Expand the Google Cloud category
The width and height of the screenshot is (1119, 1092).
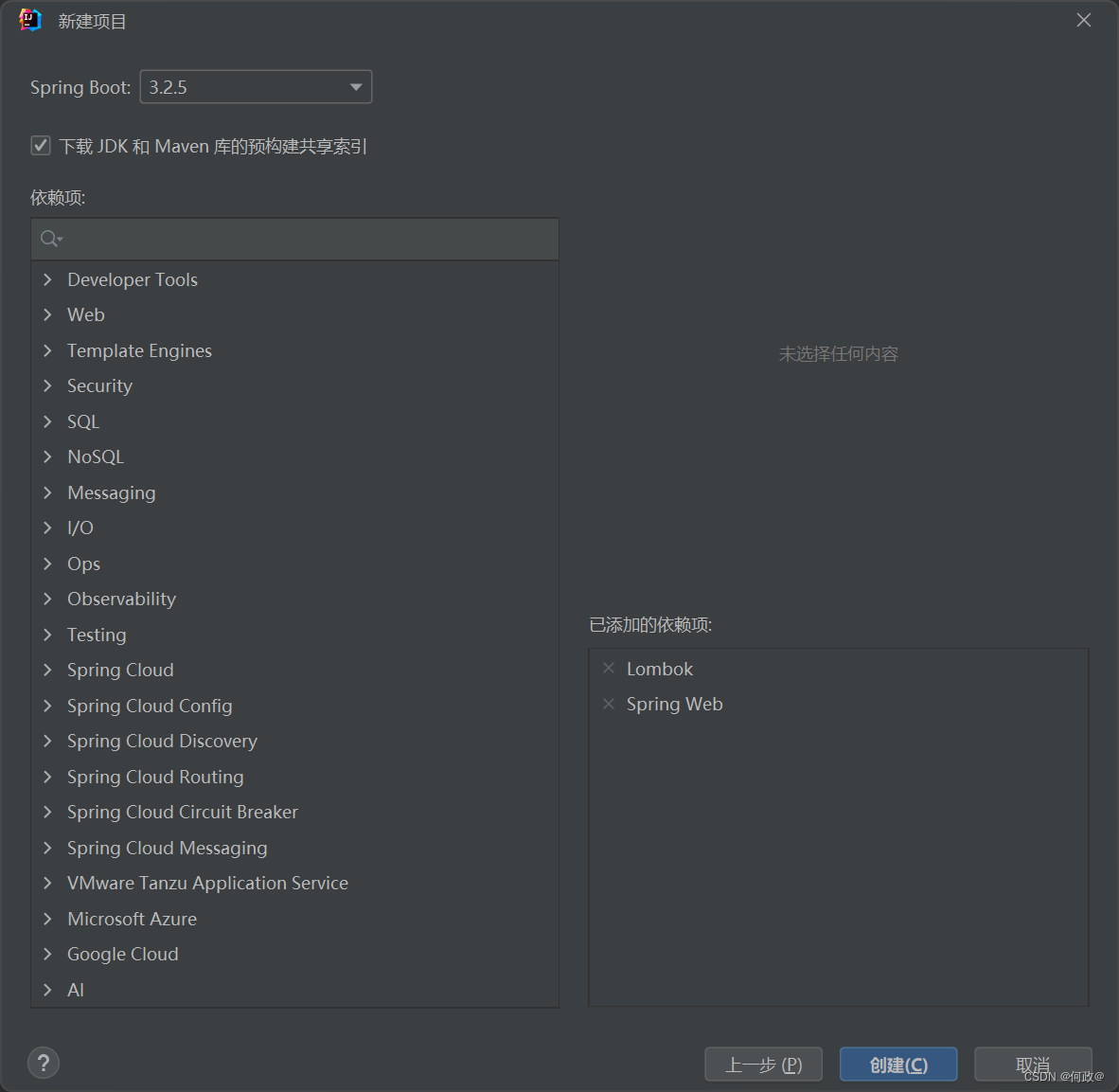(x=48, y=954)
